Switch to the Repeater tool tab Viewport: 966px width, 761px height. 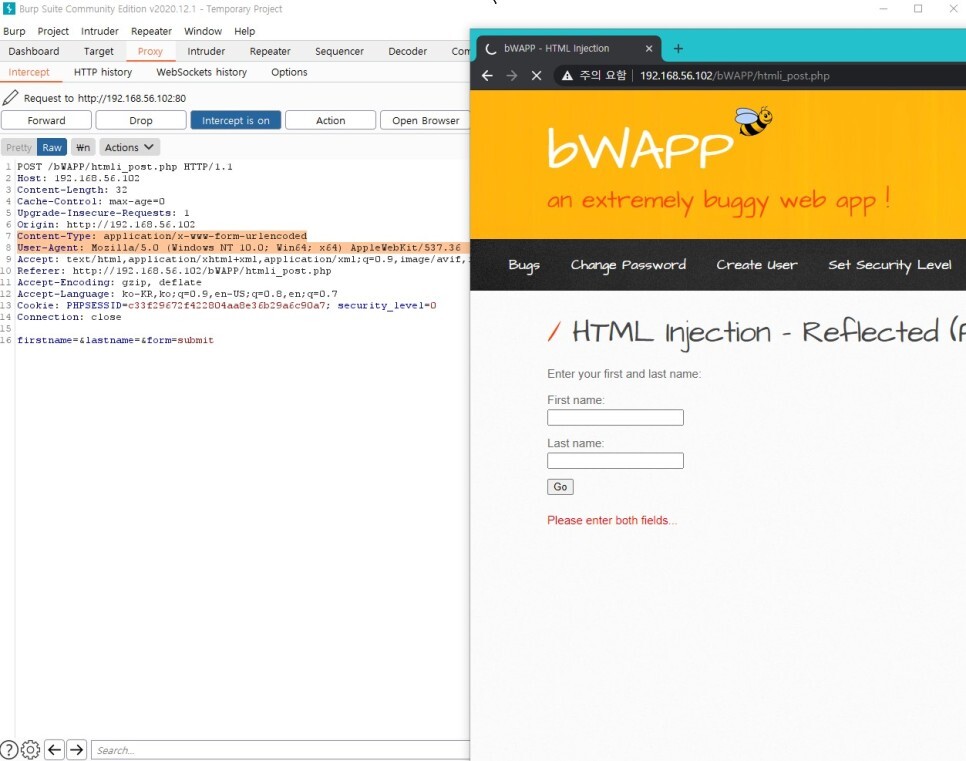pos(270,51)
